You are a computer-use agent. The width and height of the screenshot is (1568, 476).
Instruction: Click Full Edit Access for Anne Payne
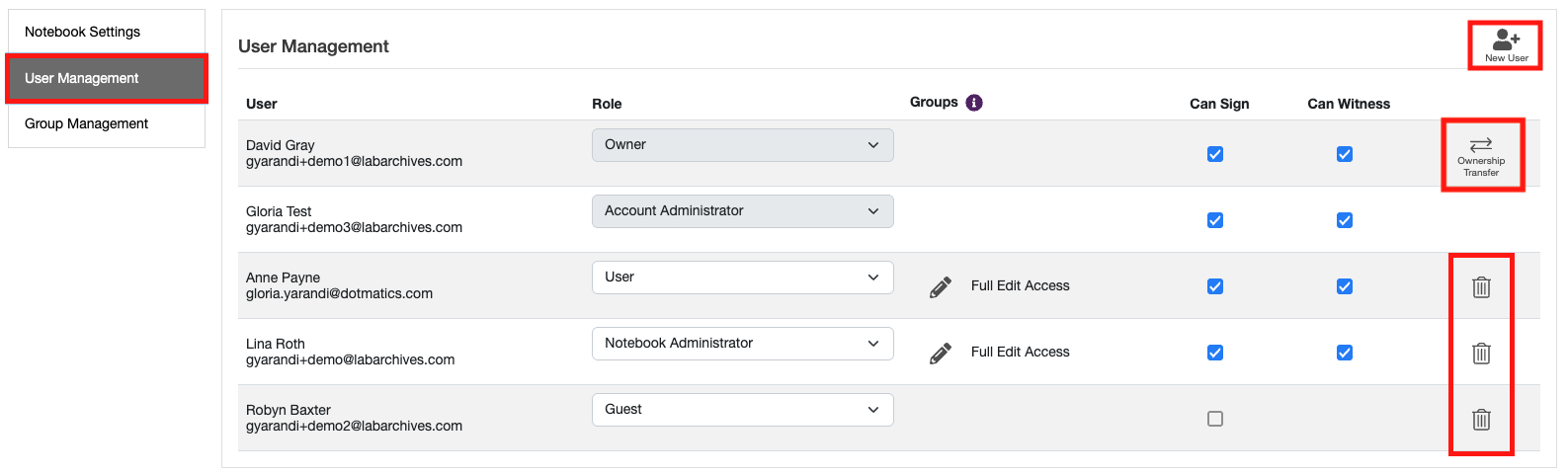click(x=1020, y=285)
